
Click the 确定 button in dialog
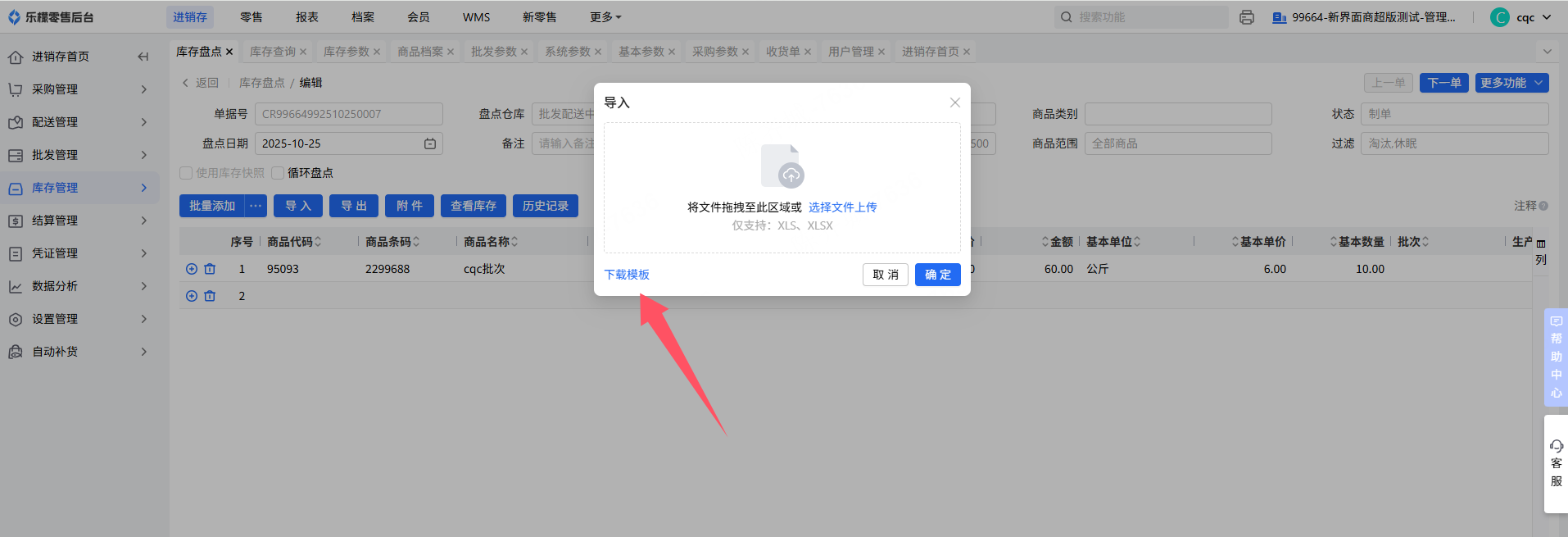938,275
